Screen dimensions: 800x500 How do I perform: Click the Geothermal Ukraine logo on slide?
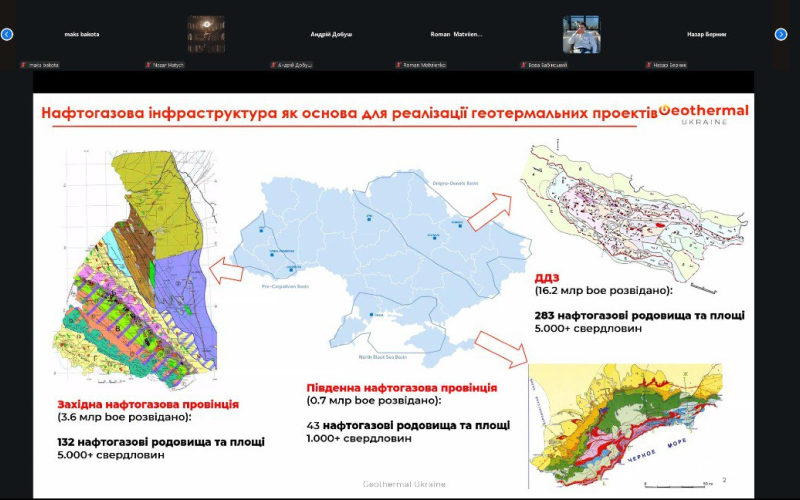[x=704, y=115]
